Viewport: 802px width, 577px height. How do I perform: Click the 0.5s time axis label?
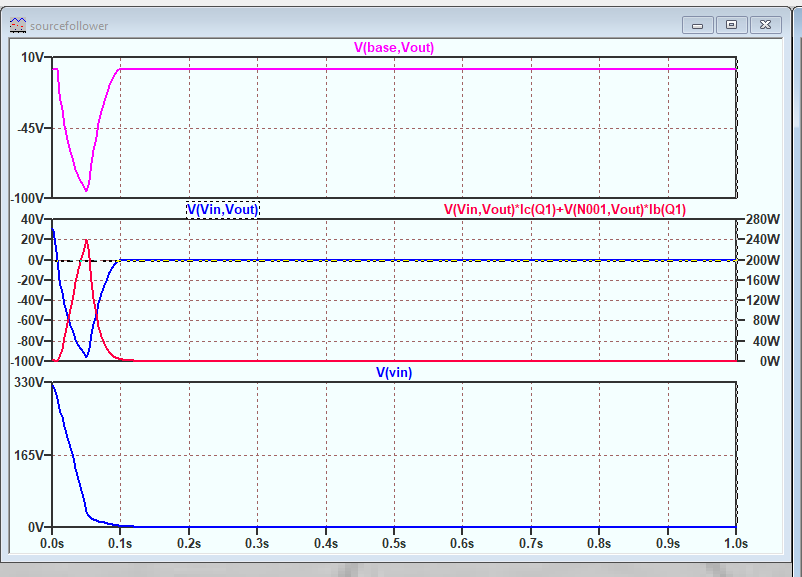point(394,544)
